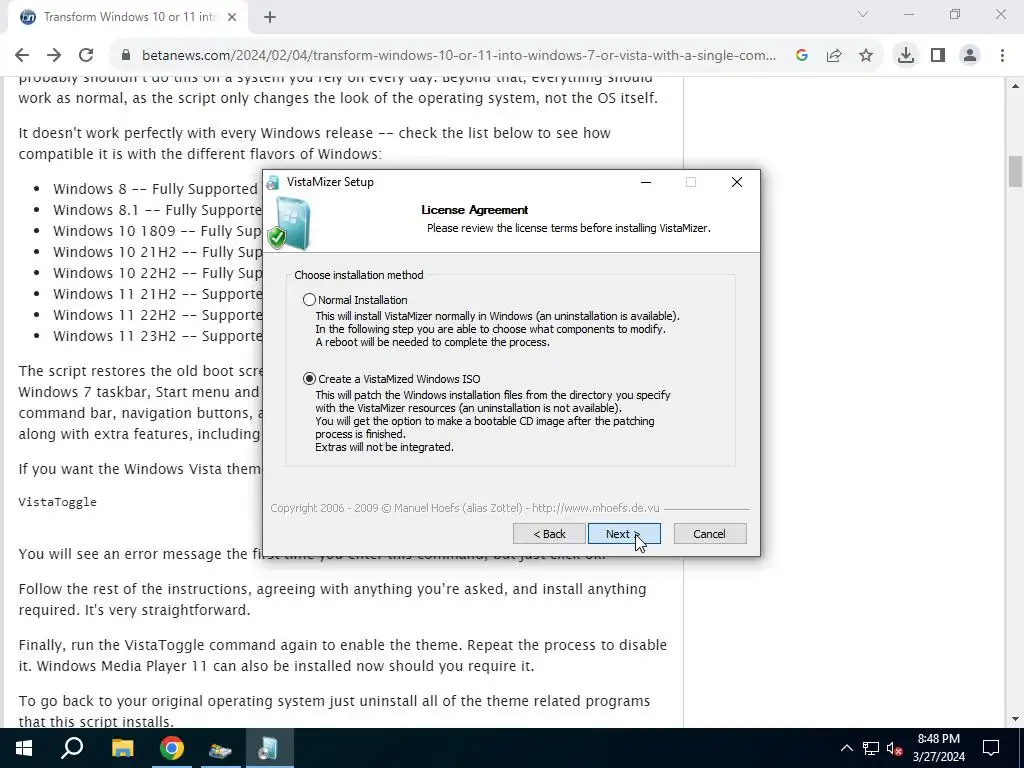Image resolution: width=1024 pixels, height=768 pixels.
Task: Click the VistaToggle command text
Action: (x=57, y=502)
